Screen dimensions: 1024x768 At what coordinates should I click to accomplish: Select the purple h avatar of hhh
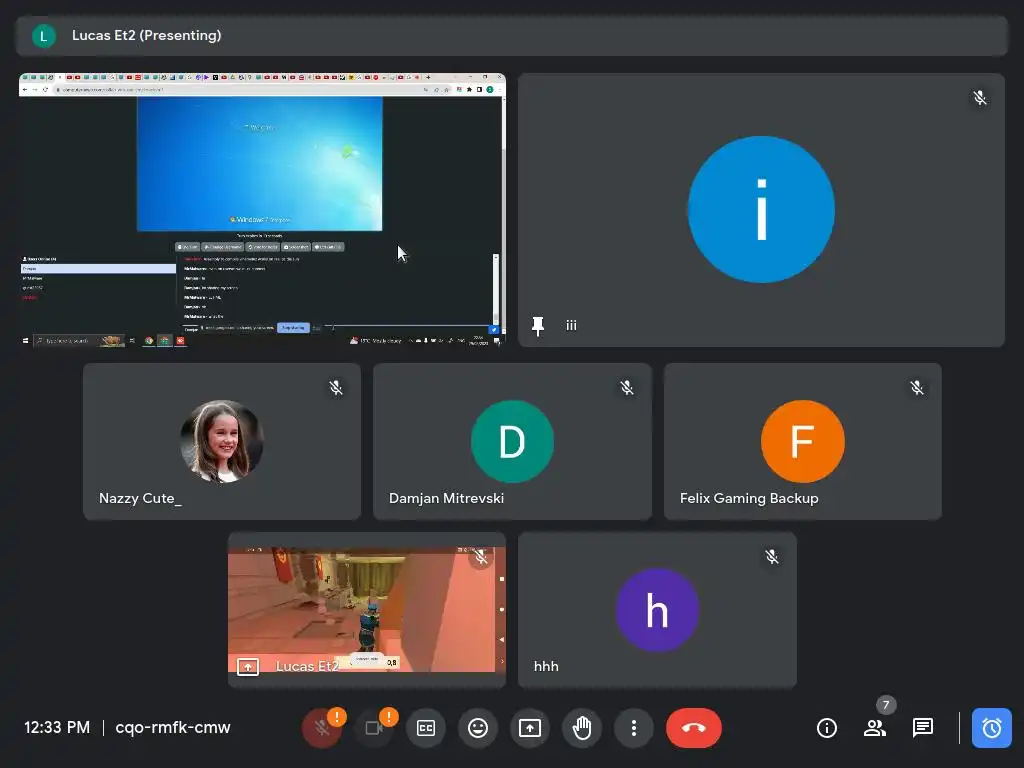pos(657,610)
